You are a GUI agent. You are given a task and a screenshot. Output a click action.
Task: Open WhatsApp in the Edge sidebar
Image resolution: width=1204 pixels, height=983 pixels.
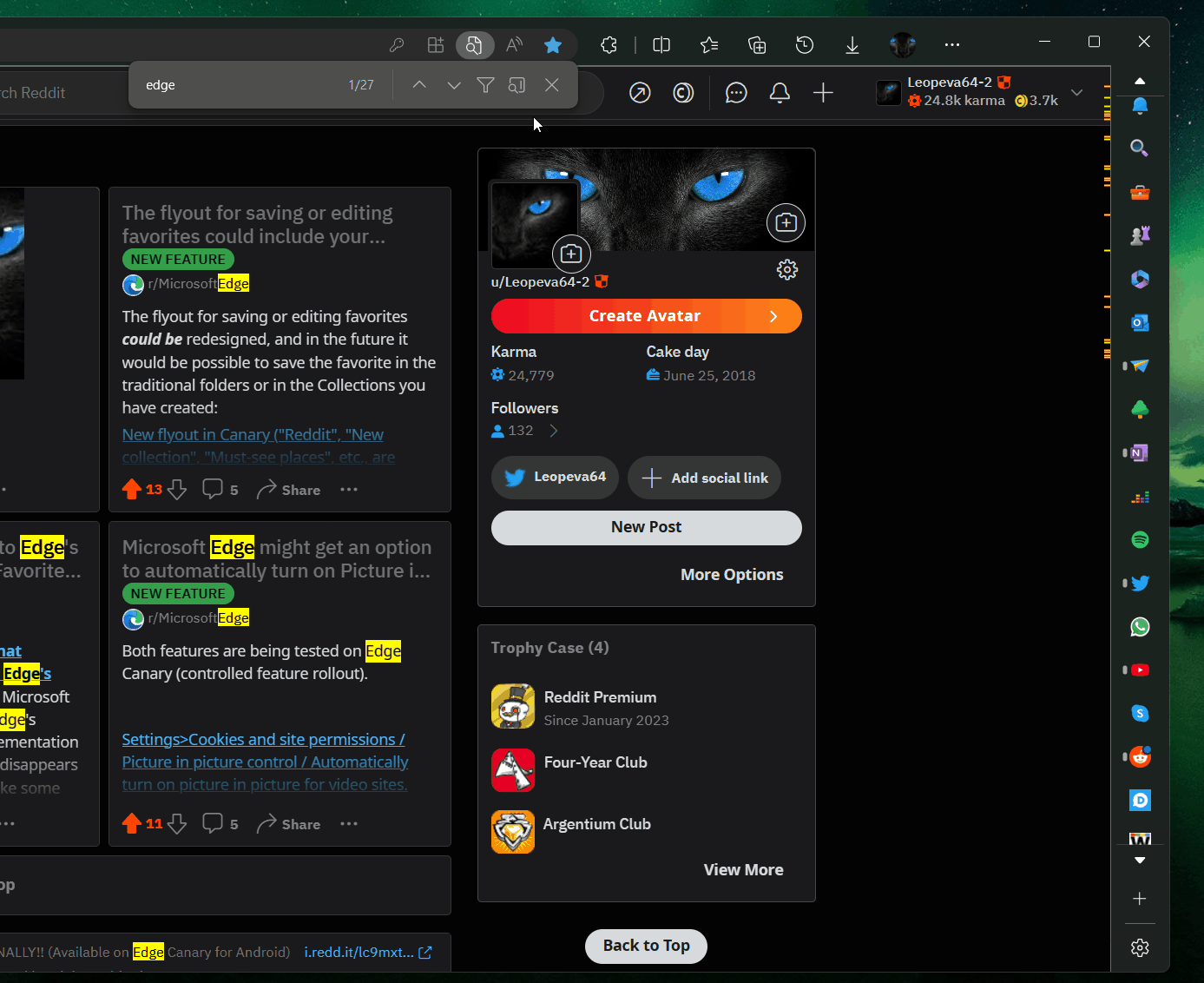[x=1140, y=627]
